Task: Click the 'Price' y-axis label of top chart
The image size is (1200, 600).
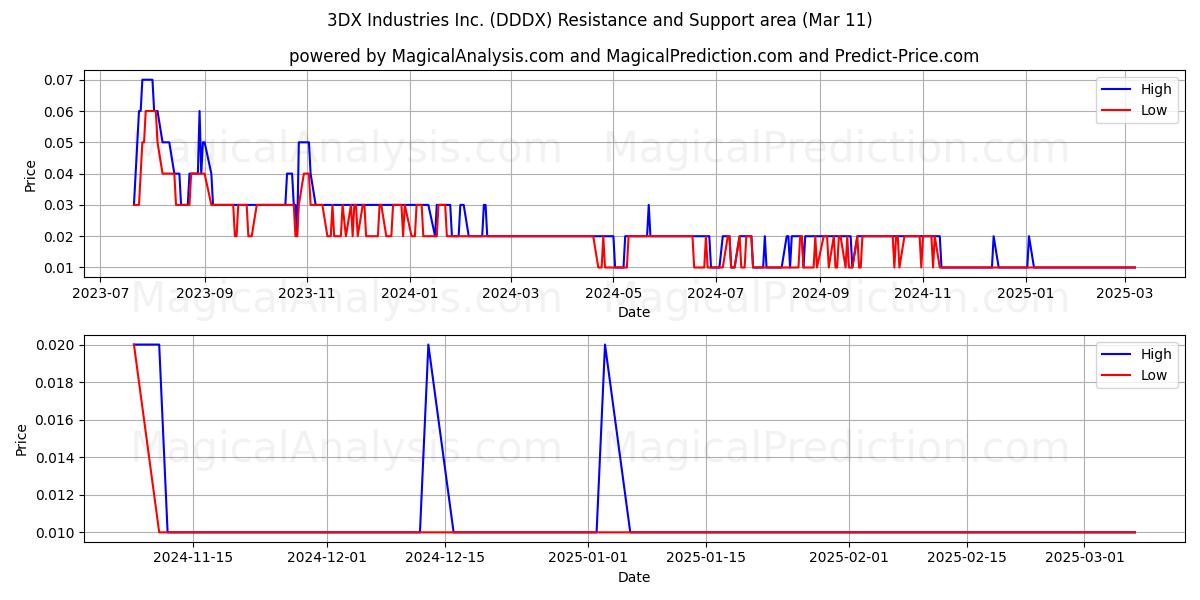Action: (30, 175)
